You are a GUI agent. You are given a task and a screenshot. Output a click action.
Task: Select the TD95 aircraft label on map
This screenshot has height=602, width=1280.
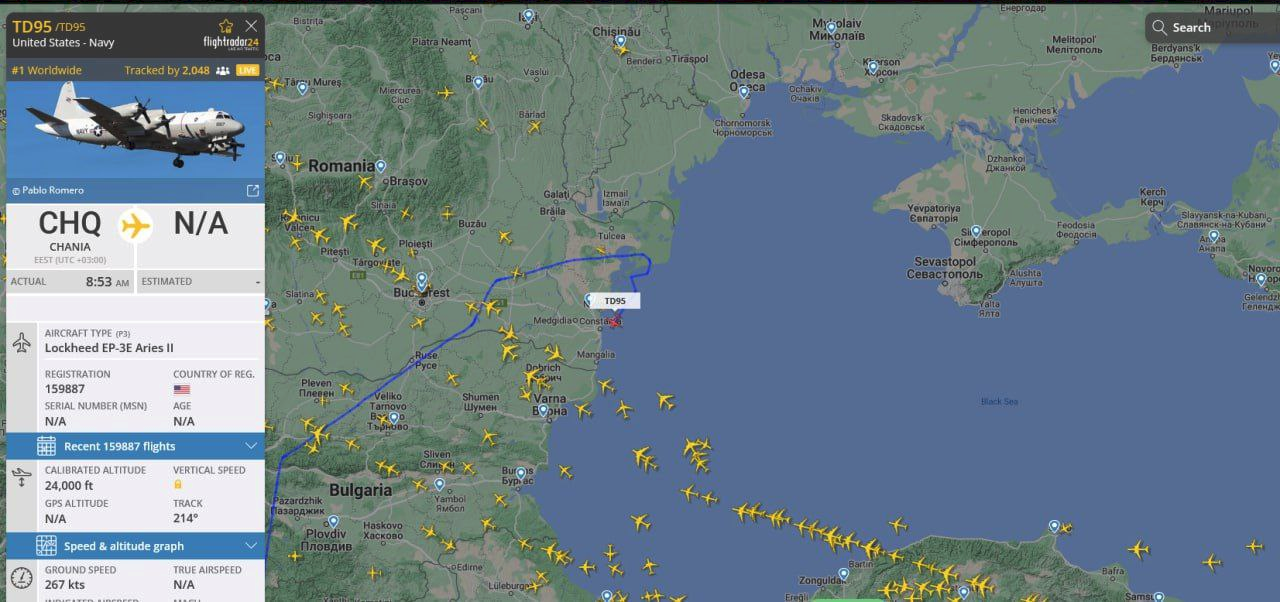tap(615, 301)
